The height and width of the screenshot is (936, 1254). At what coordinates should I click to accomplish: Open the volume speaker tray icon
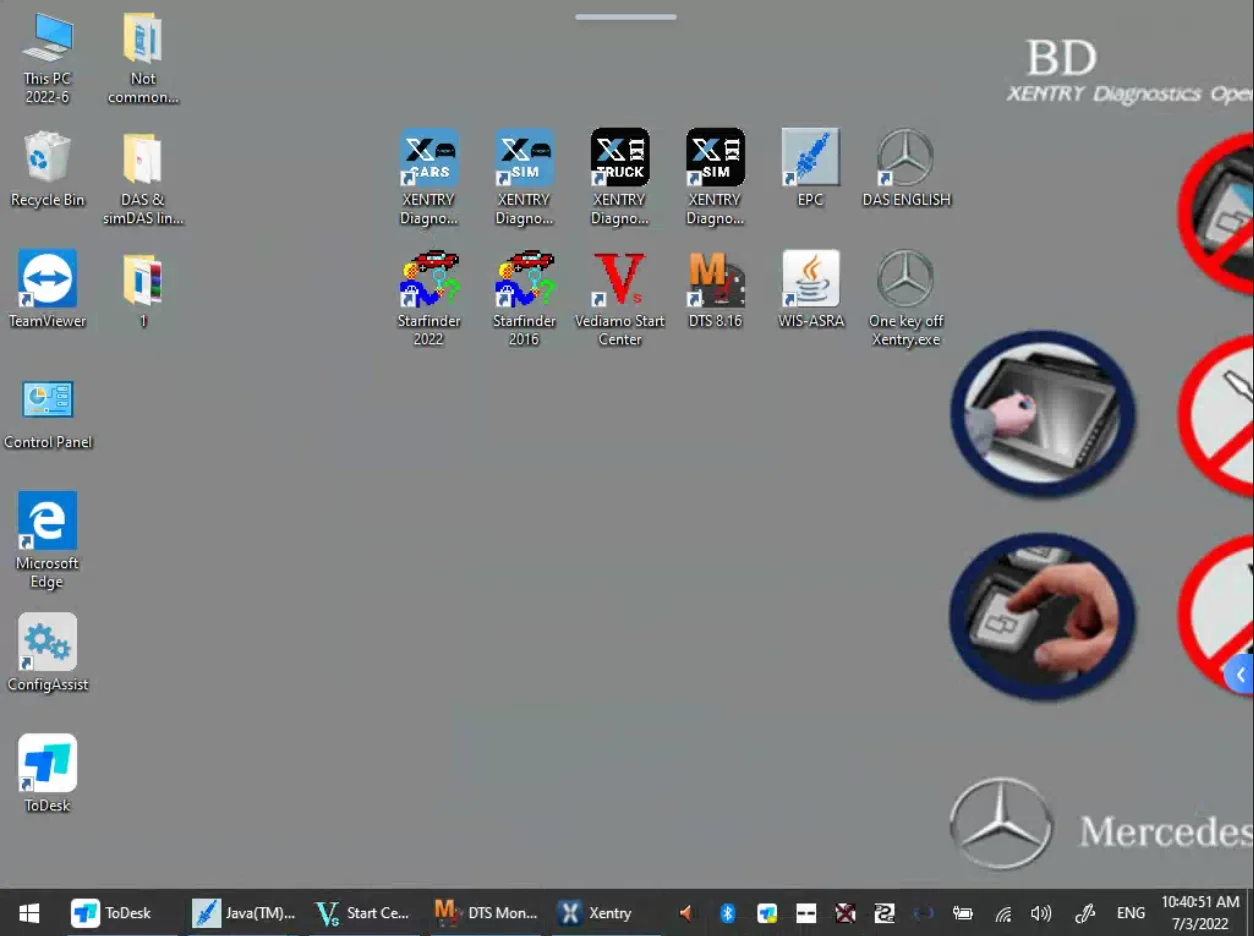click(1041, 912)
